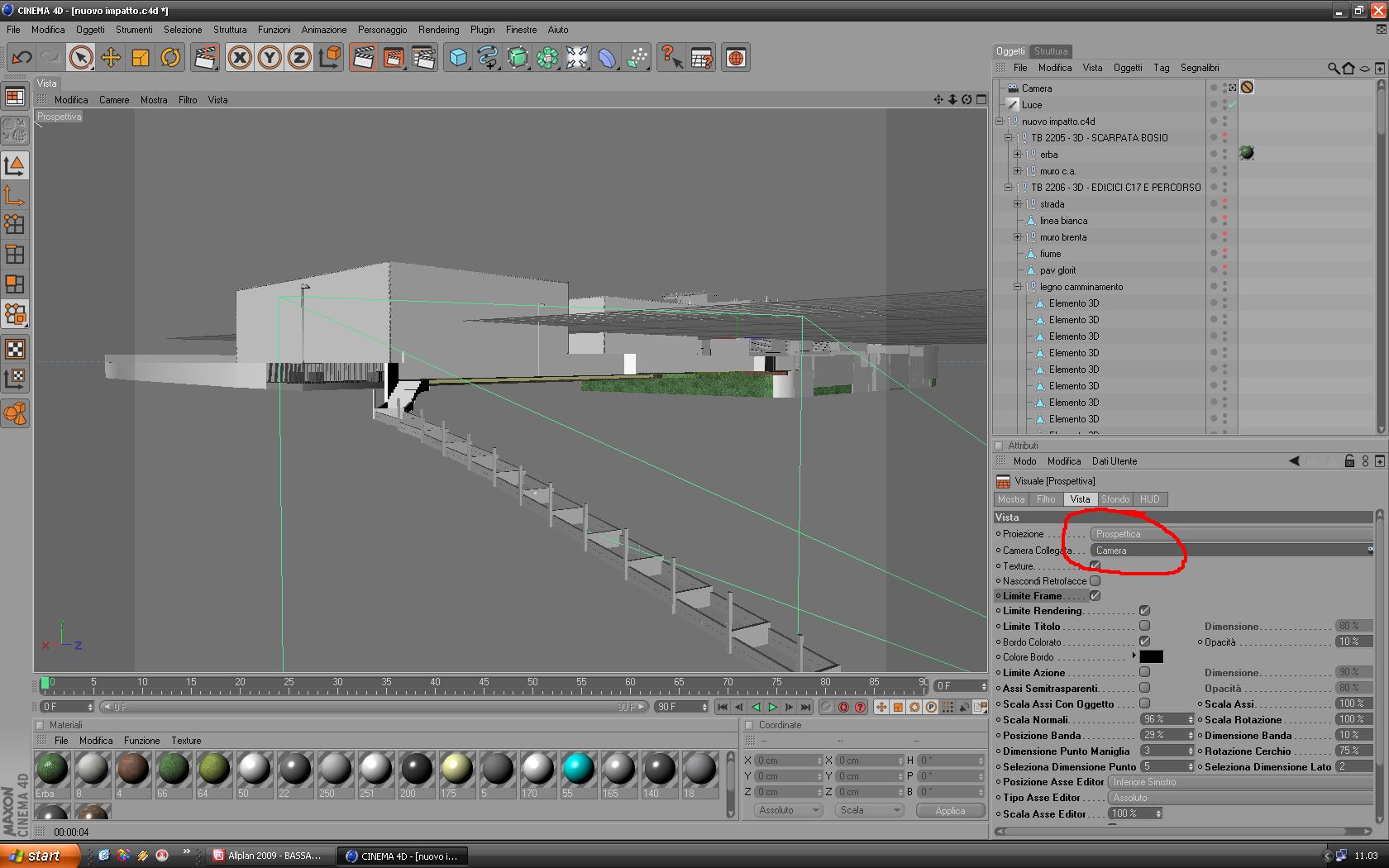Open the Colore Bordo black swatch
The image size is (1389, 868).
(1151, 656)
